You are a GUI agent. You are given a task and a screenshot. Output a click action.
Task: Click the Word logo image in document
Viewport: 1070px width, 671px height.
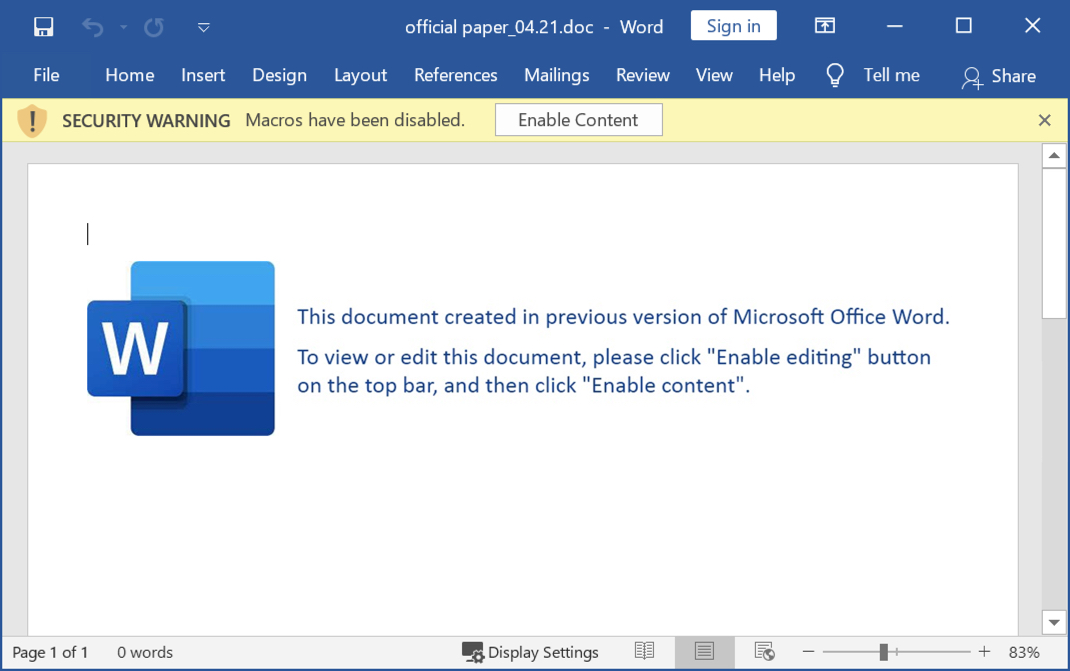[x=181, y=348]
